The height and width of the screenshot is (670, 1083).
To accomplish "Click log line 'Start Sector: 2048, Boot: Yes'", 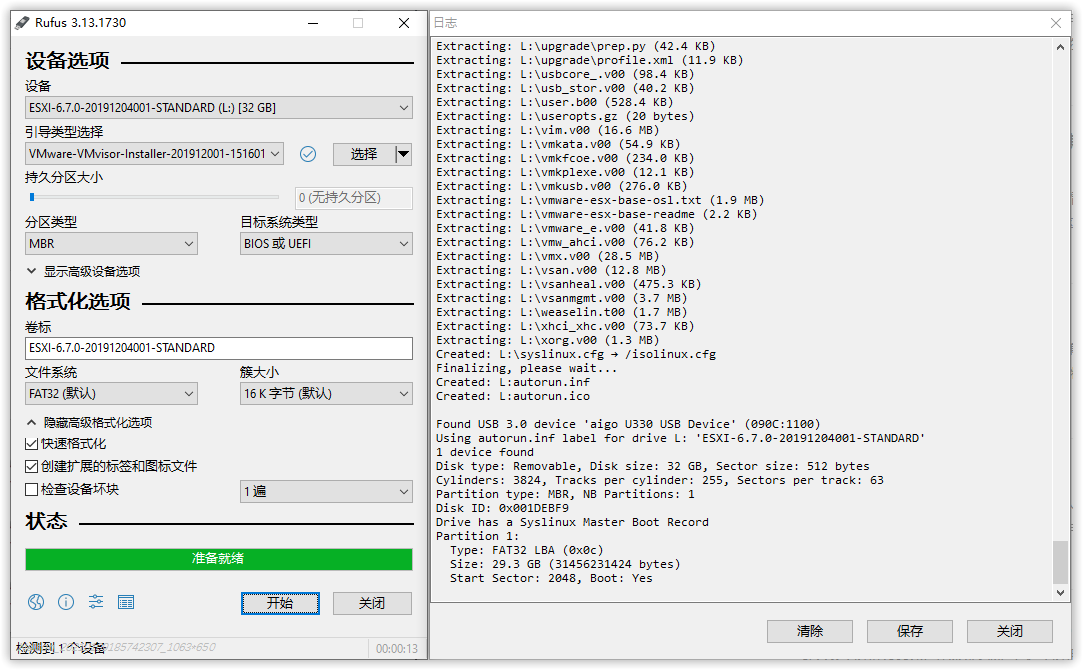I will (x=550, y=578).
